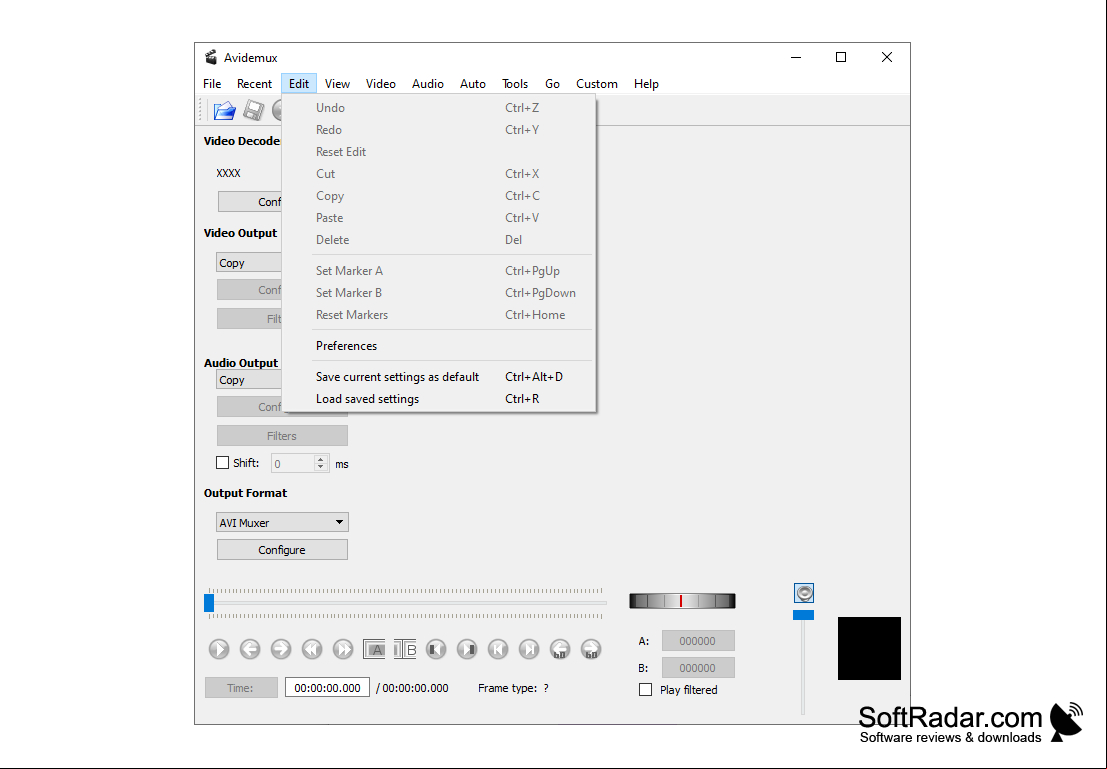
Task: Open Preferences from the Edit menu
Action: 439,346
